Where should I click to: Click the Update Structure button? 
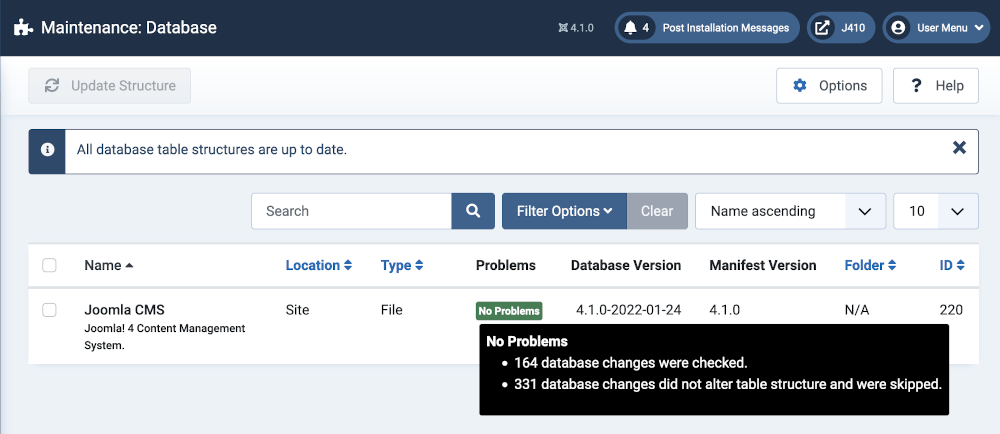pos(110,85)
